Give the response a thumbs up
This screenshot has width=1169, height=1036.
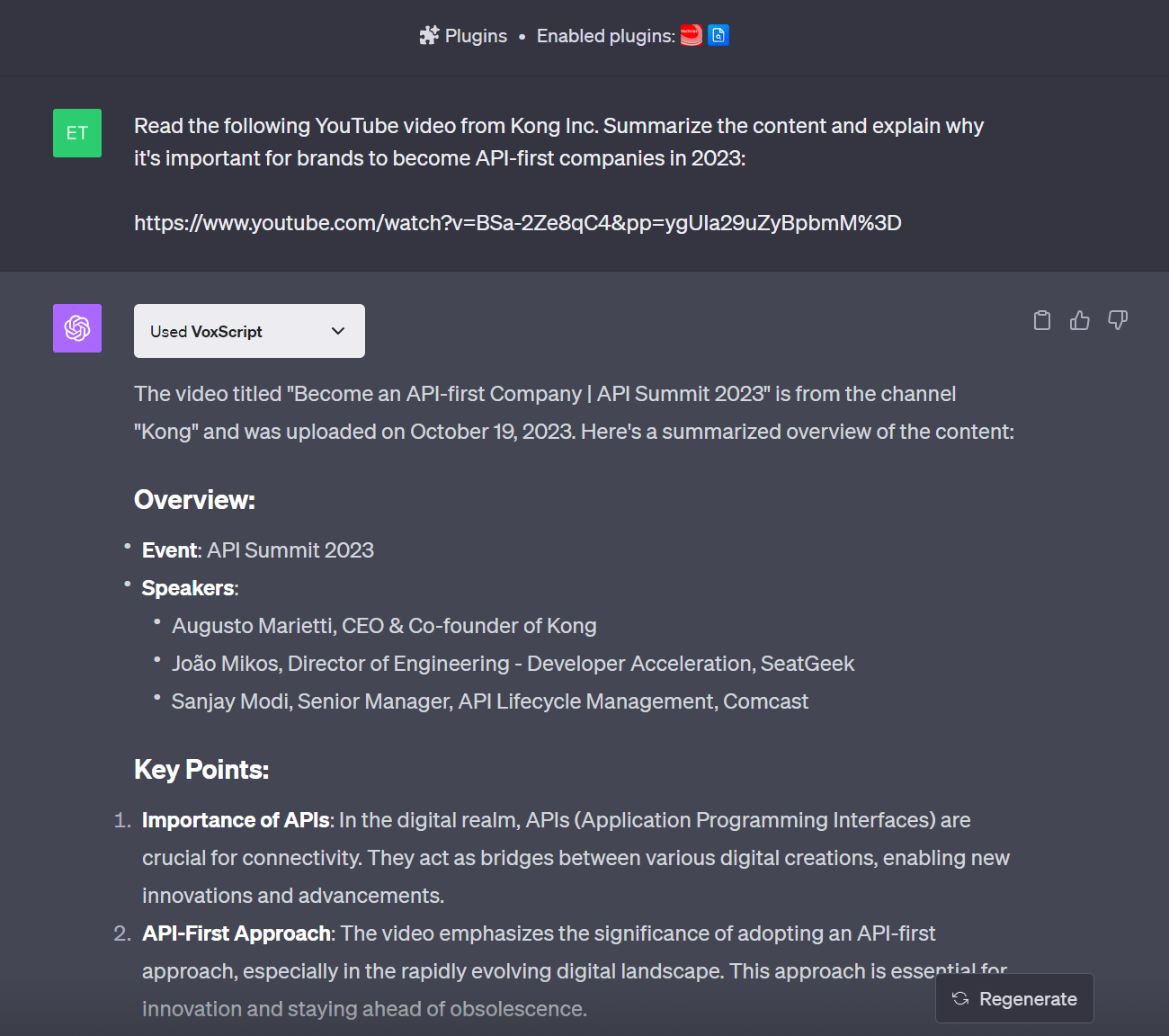(1080, 320)
